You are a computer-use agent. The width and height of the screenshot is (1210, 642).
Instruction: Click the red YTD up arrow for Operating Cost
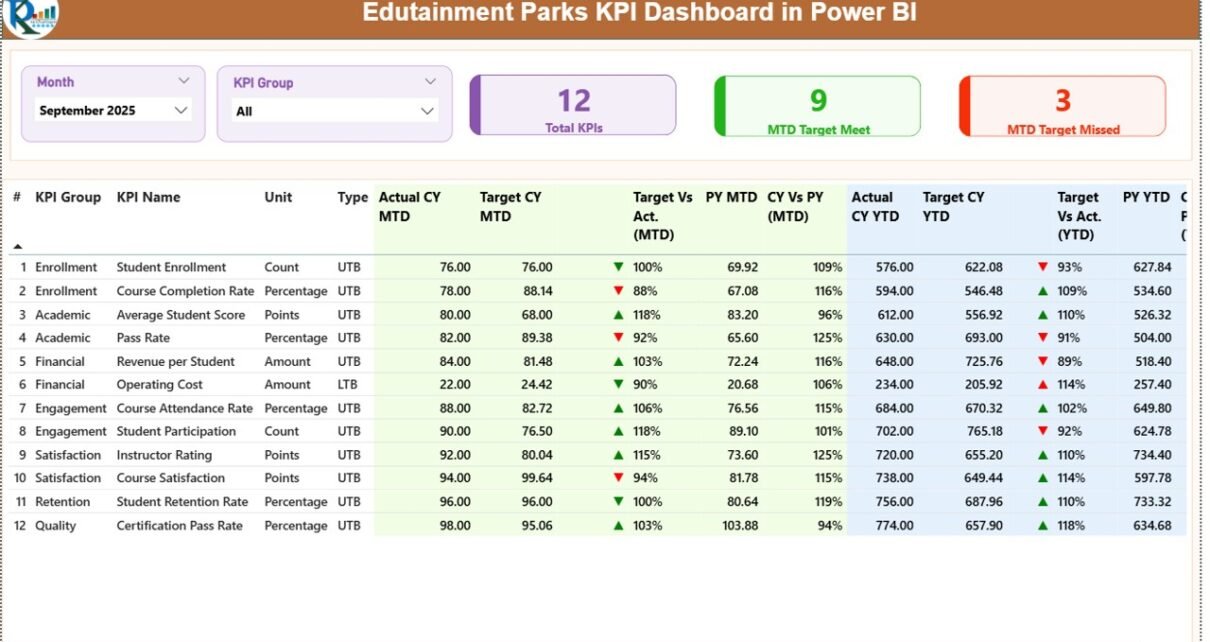pos(1043,385)
